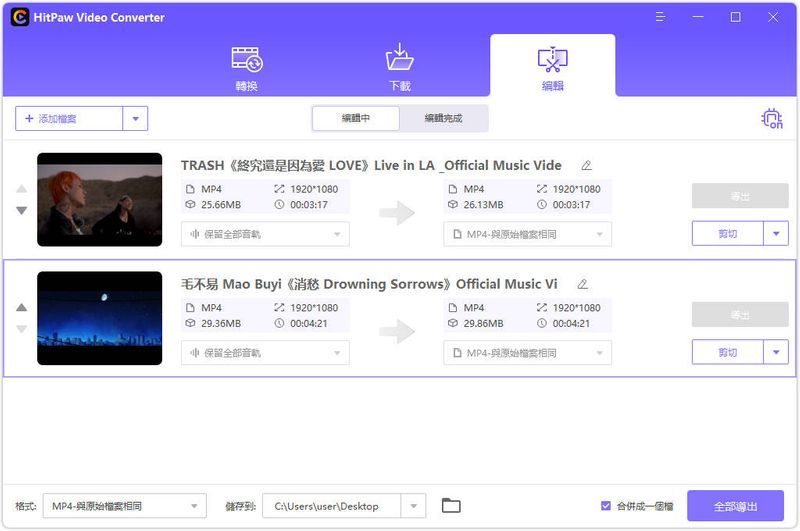
Task: Click the 剪切 cut button for the Mao Buyi video
Action: point(728,352)
